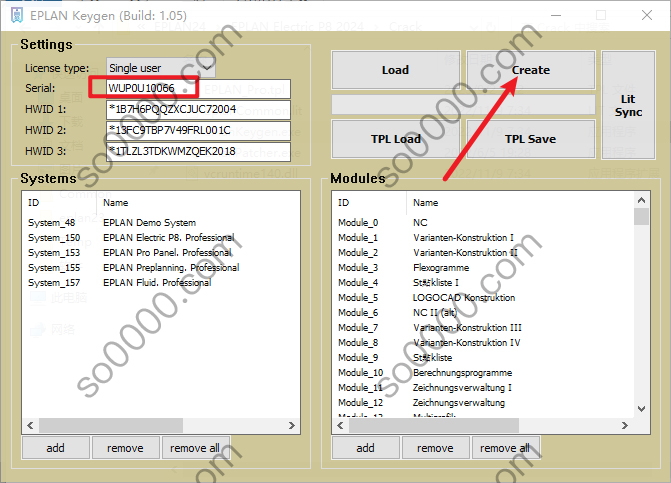
Task: Click Modules horizontal scrollbar thumb
Action: point(434,425)
